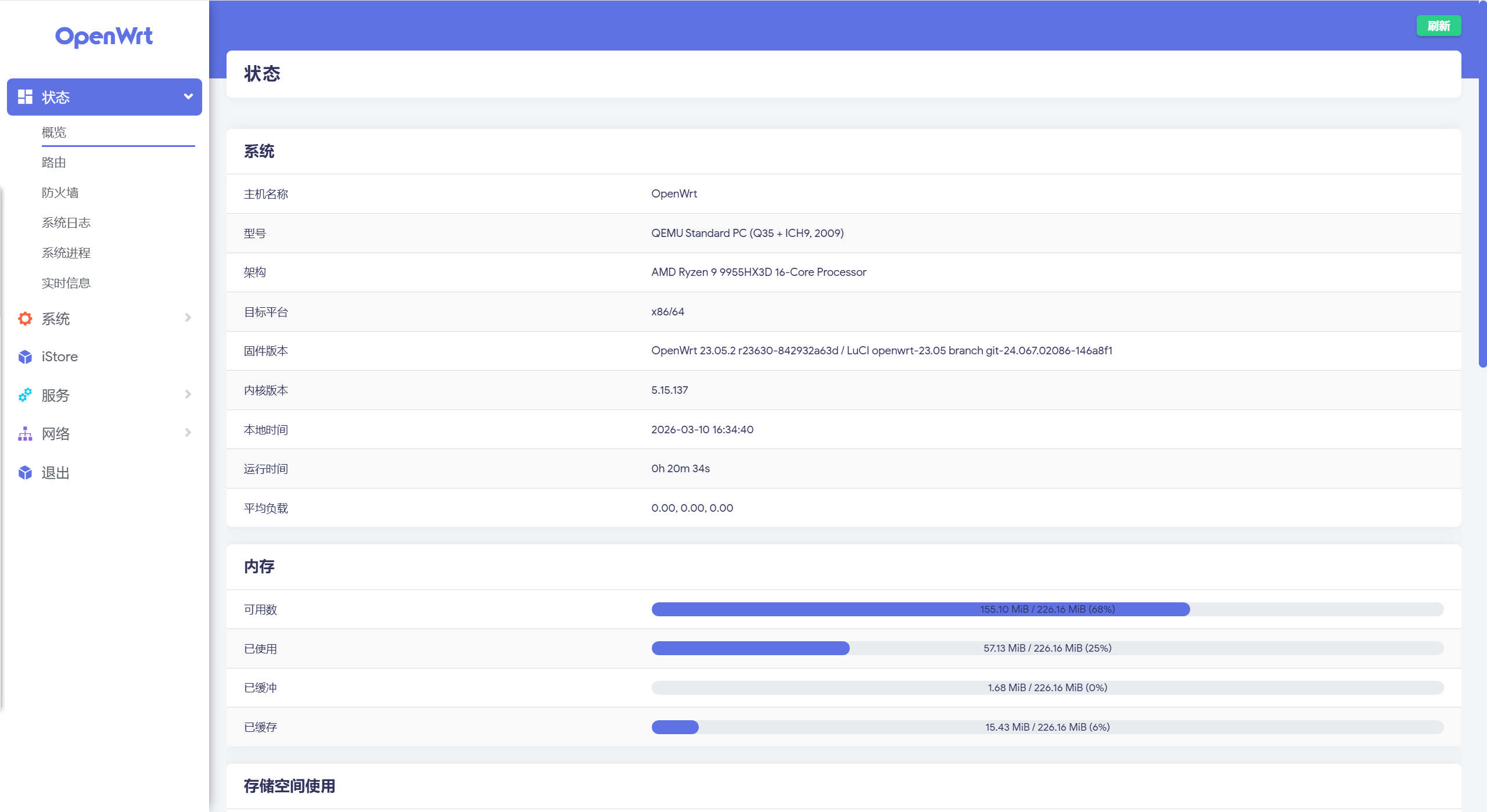
Task: Expand the 服务 sidebar menu arrow
Action: (x=188, y=394)
